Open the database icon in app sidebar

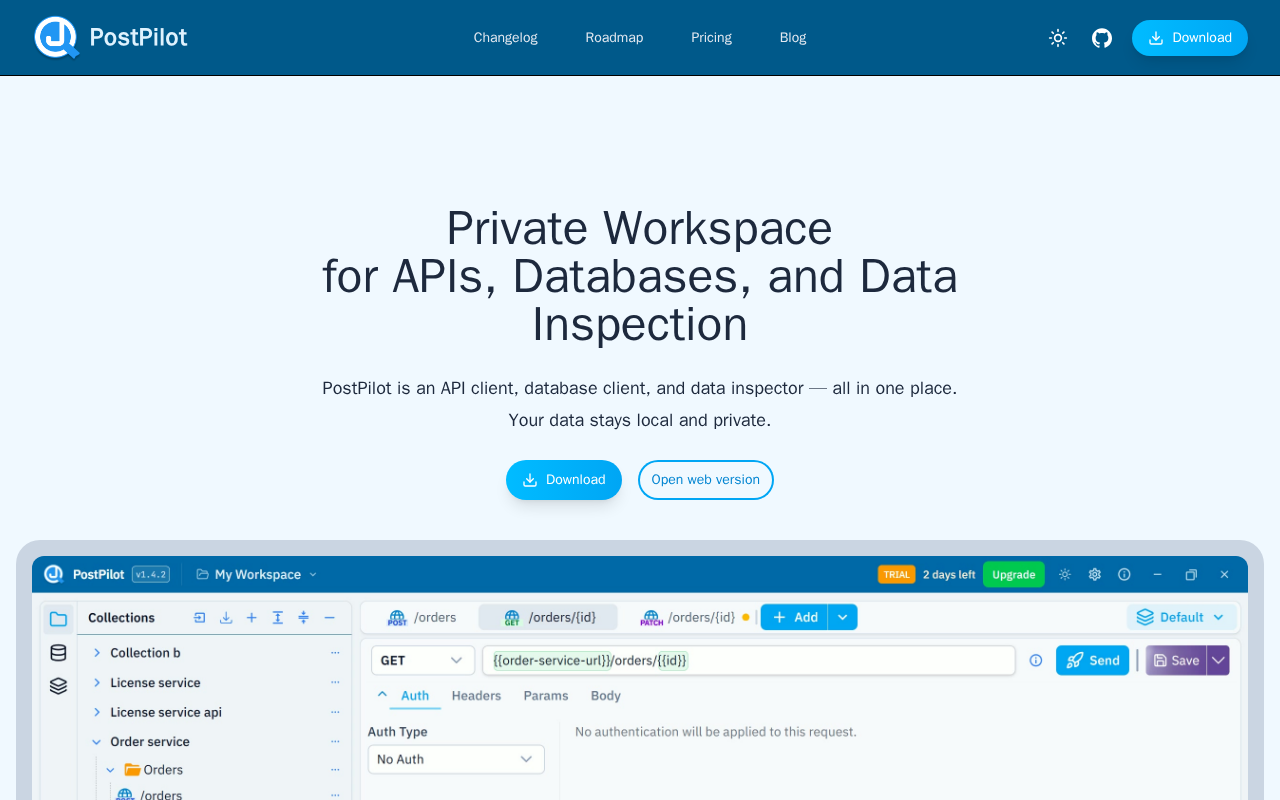point(58,653)
